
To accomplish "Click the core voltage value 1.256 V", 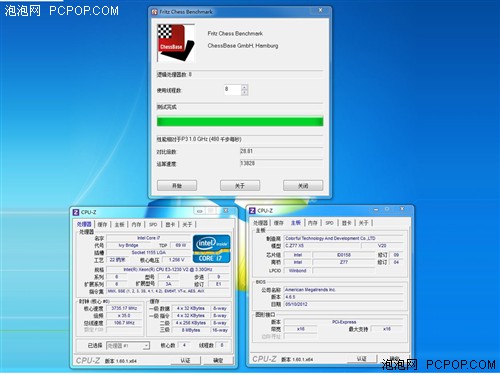I will [176, 260].
